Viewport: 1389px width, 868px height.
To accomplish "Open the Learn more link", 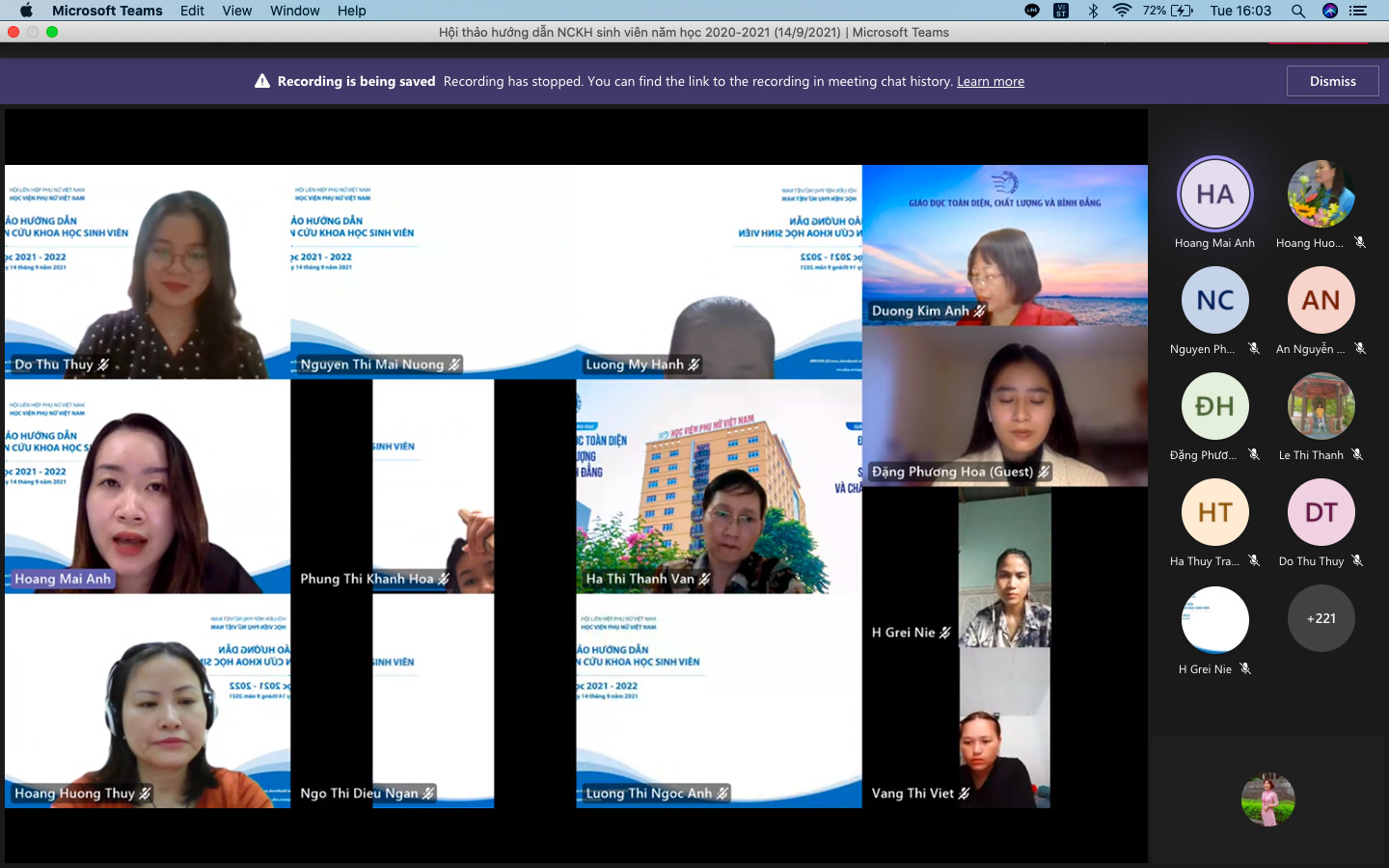I will click(990, 82).
